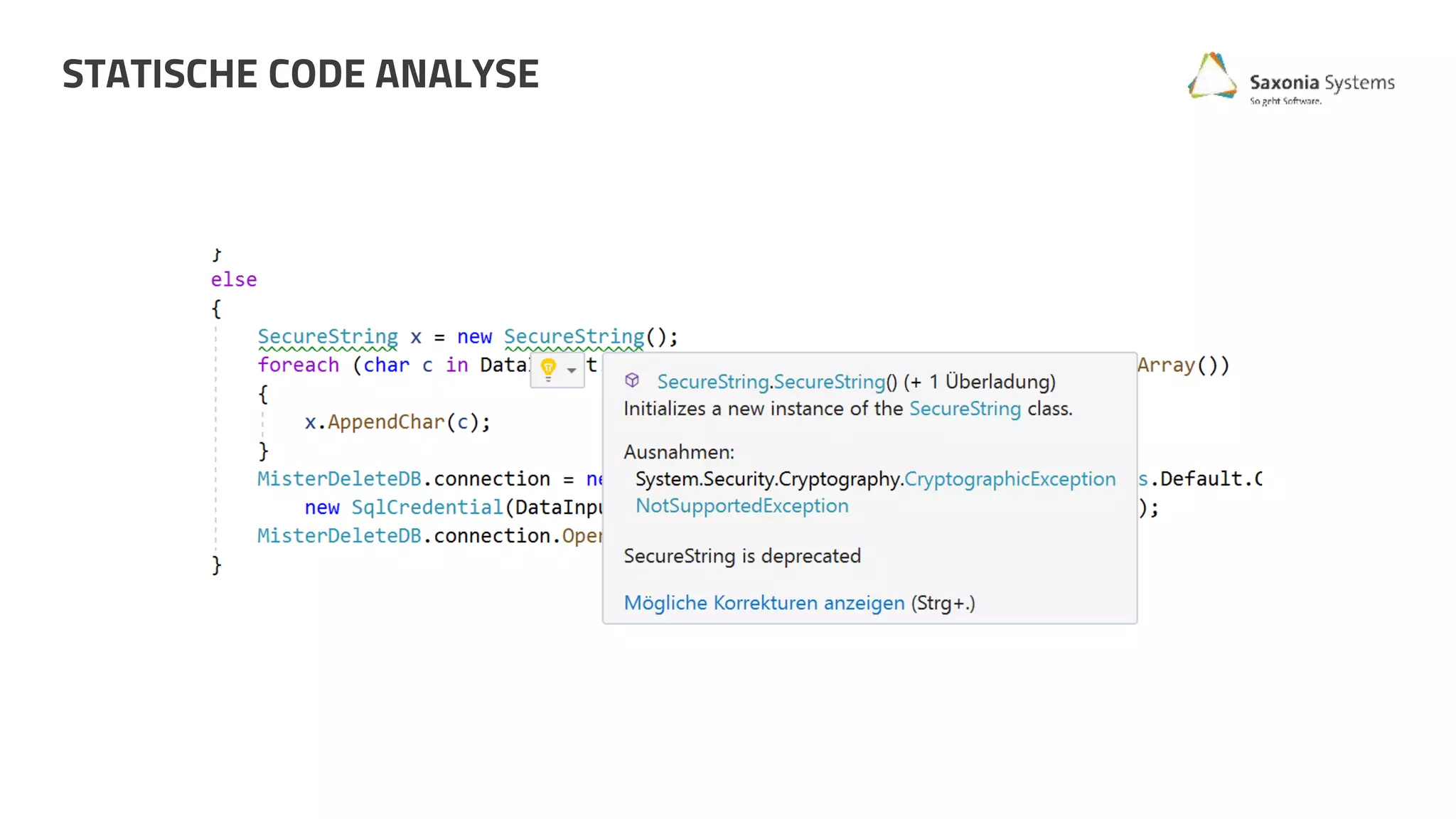The image size is (1456, 819).
Task: Click 'SecureString is deprecated' warning text
Action: point(742,556)
